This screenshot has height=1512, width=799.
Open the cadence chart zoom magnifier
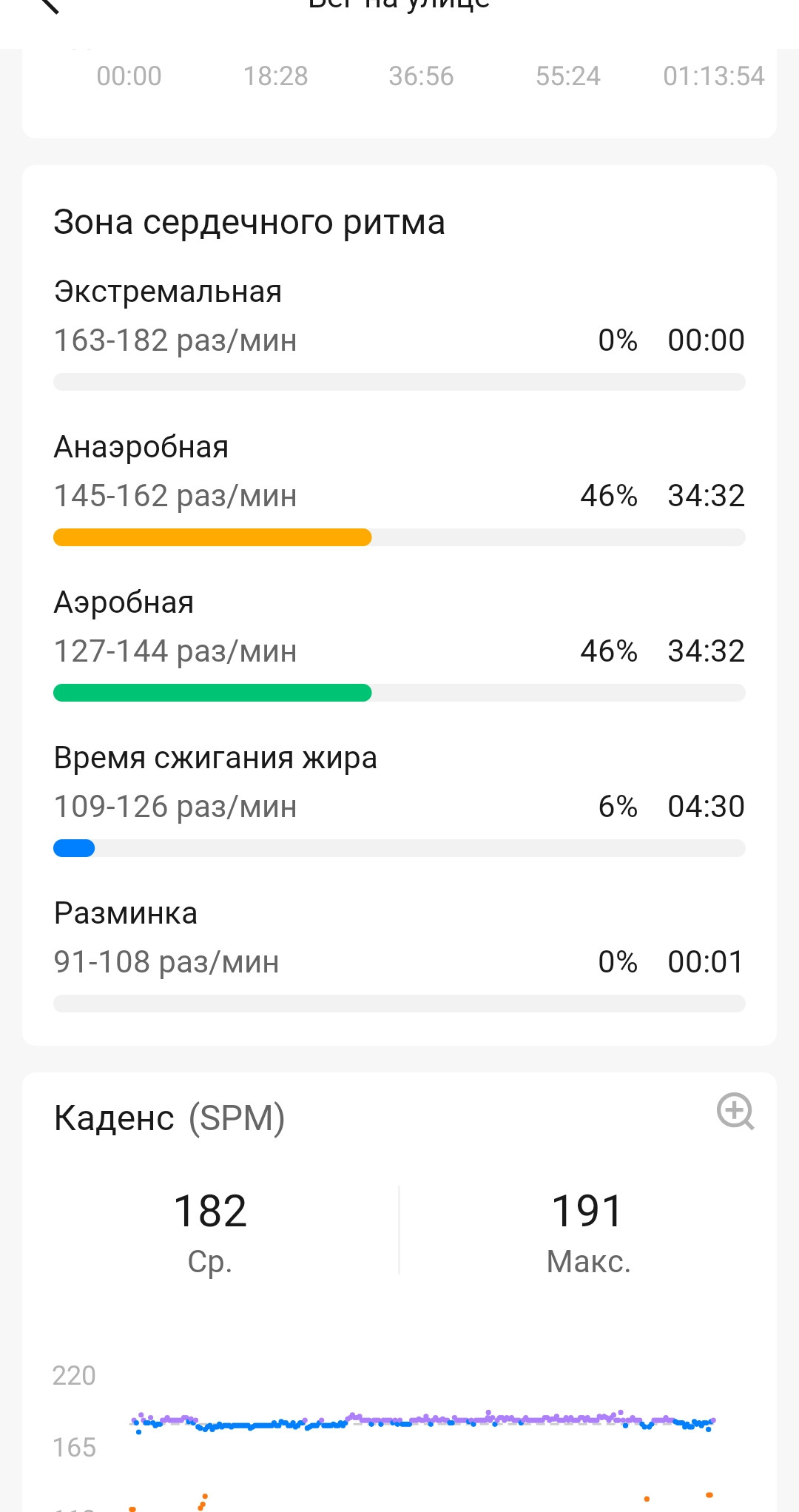coord(735,1111)
